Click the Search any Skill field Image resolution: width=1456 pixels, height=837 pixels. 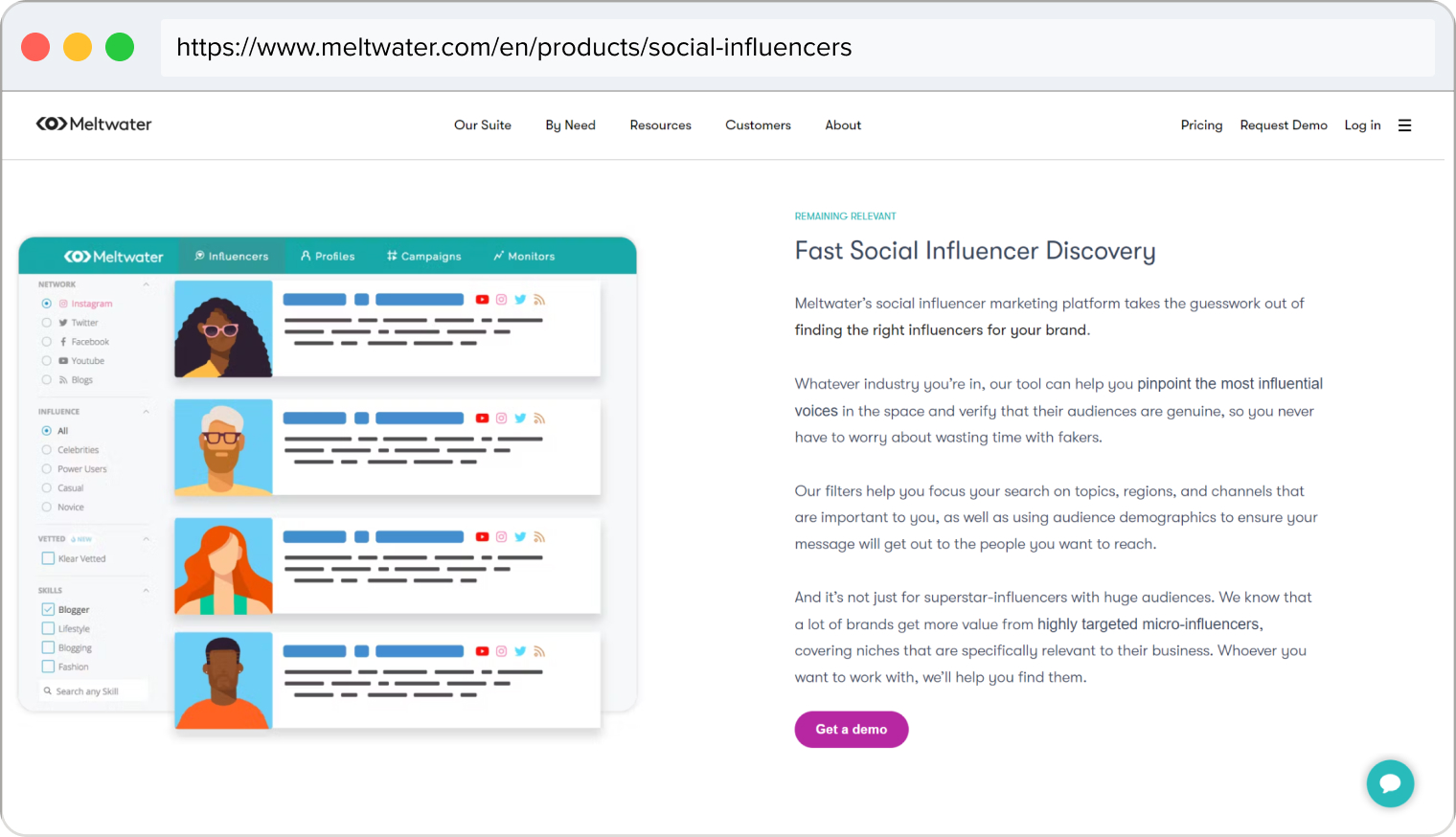[x=94, y=691]
